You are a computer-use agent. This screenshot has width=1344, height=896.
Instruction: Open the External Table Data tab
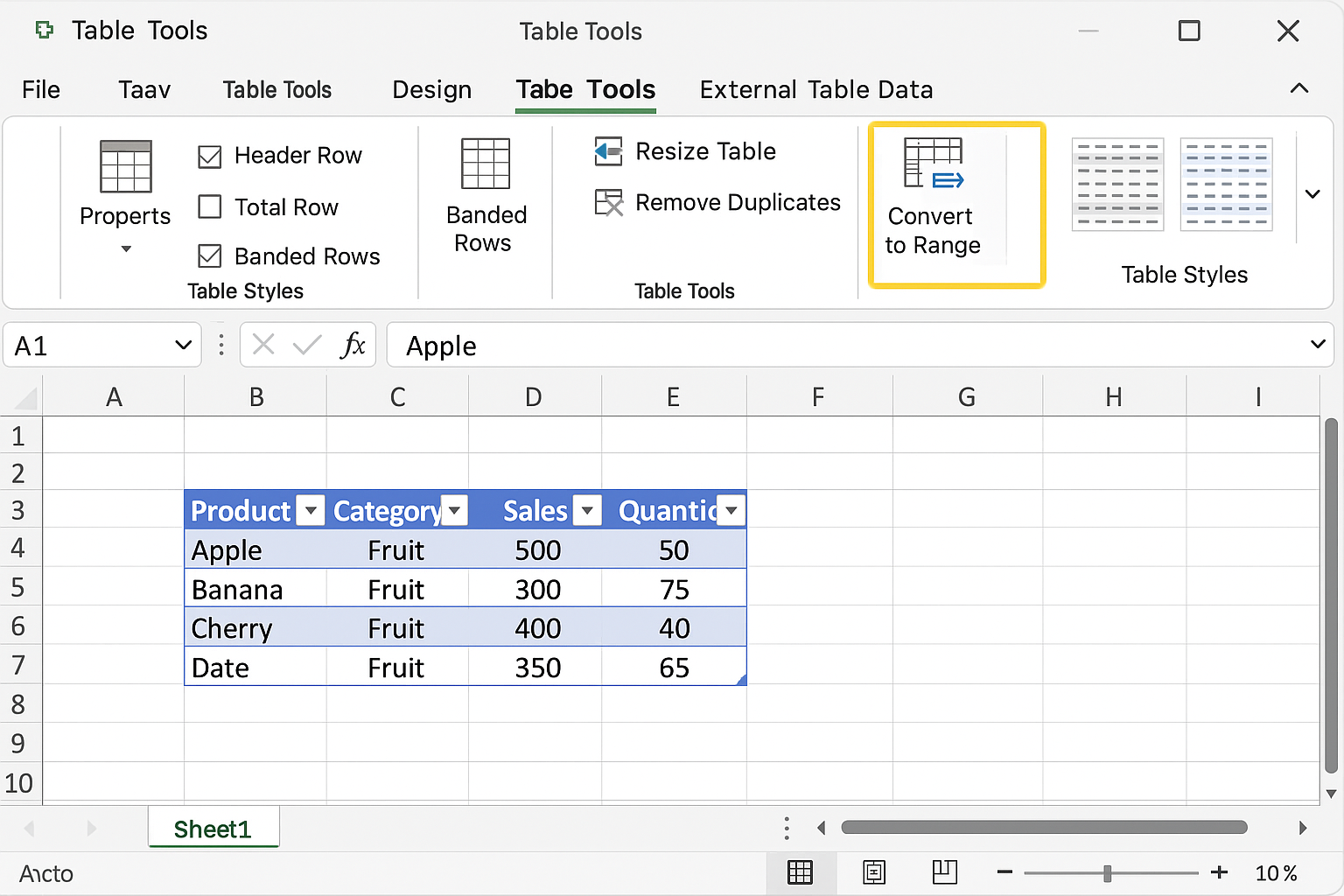[816, 89]
